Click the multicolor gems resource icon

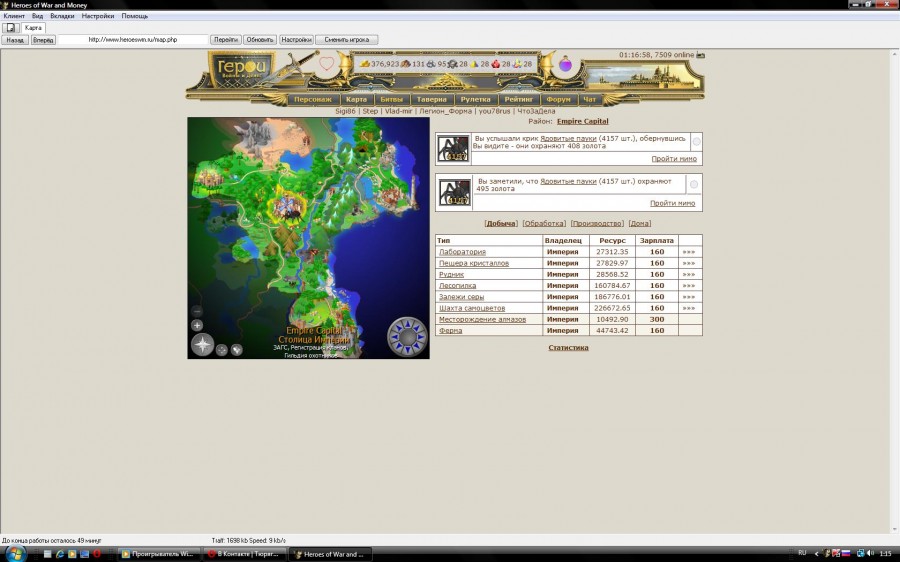click(517, 64)
